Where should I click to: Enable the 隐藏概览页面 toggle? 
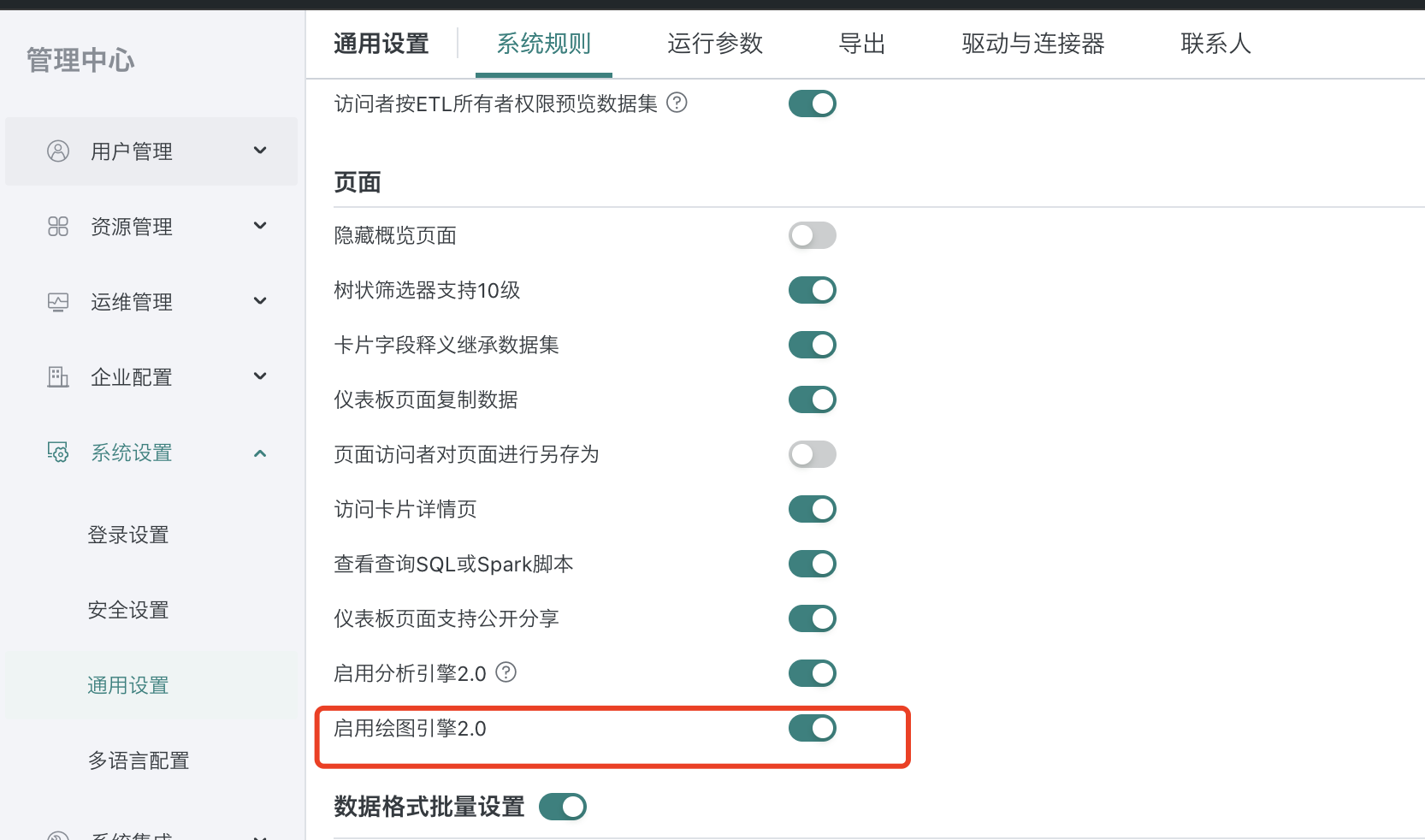coord(812,235)
